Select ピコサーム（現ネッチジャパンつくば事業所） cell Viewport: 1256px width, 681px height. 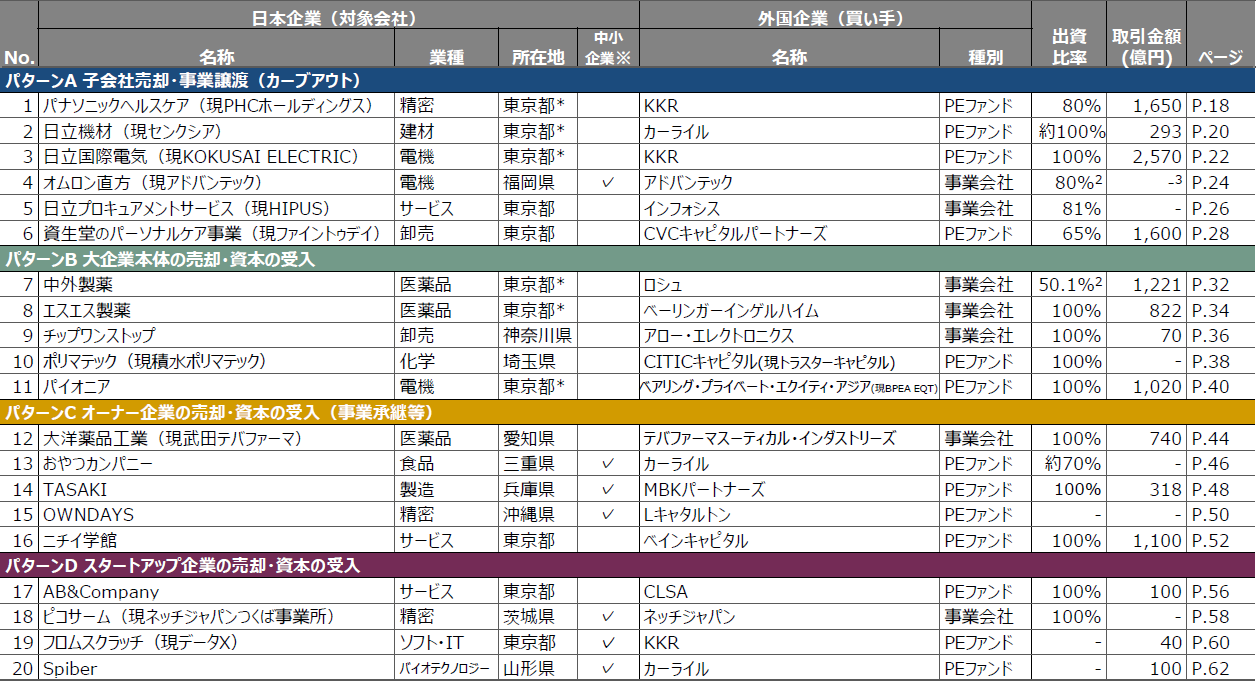click(x=217, y=617)
